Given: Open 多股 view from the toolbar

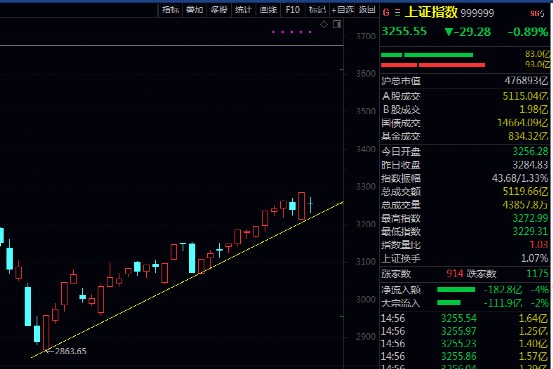Looking at the screenshot, I should click(219, 10).
